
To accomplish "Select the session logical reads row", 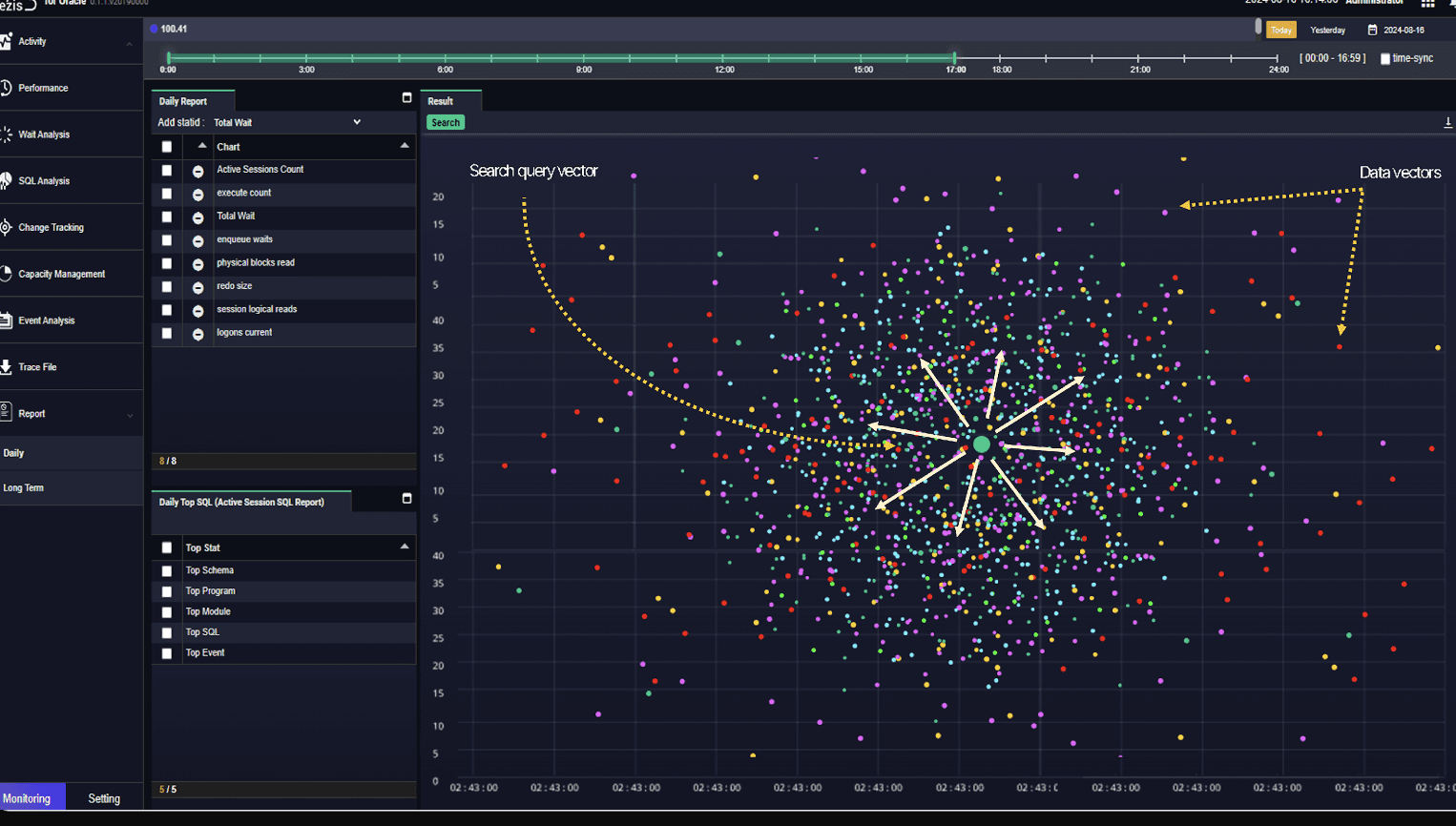I will point(283,310).
